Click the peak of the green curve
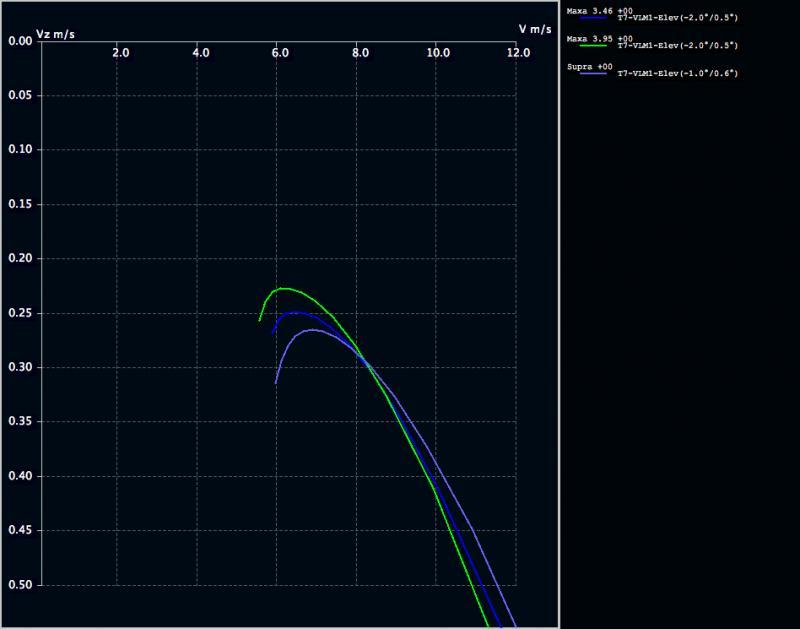Screen dimensions: 800x629 click(x=283, y=288)
